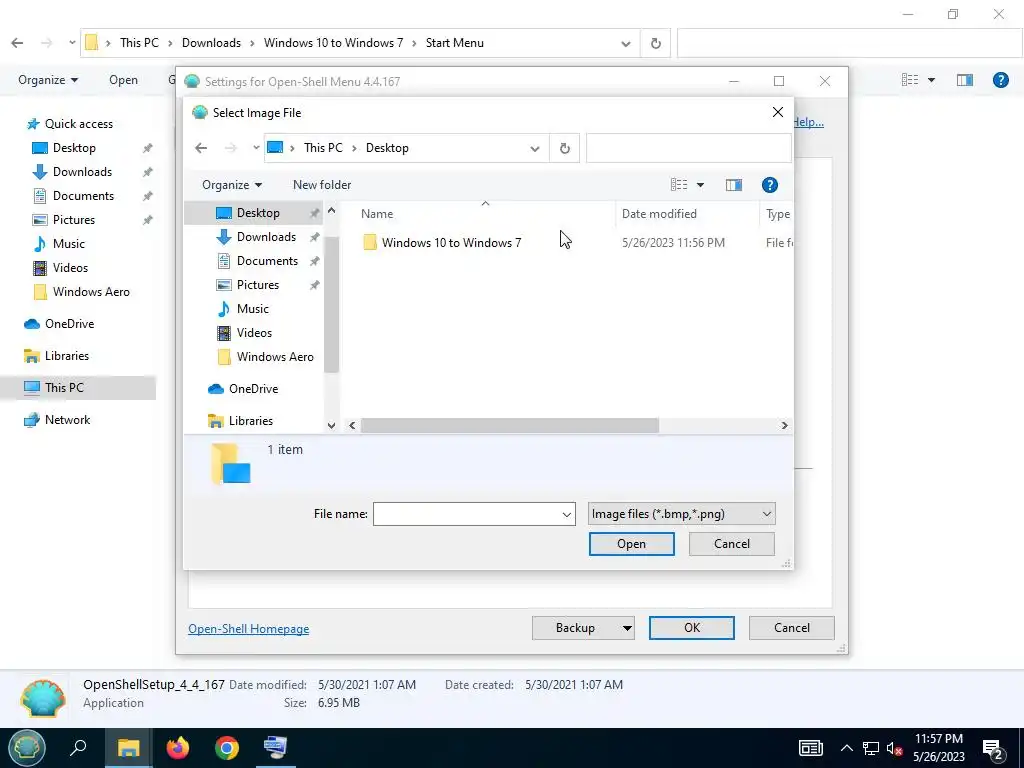The width and height of the screenshot is (1024, 768).
Task: Open the Image files type filter dropdown
Action: [681, 514]
